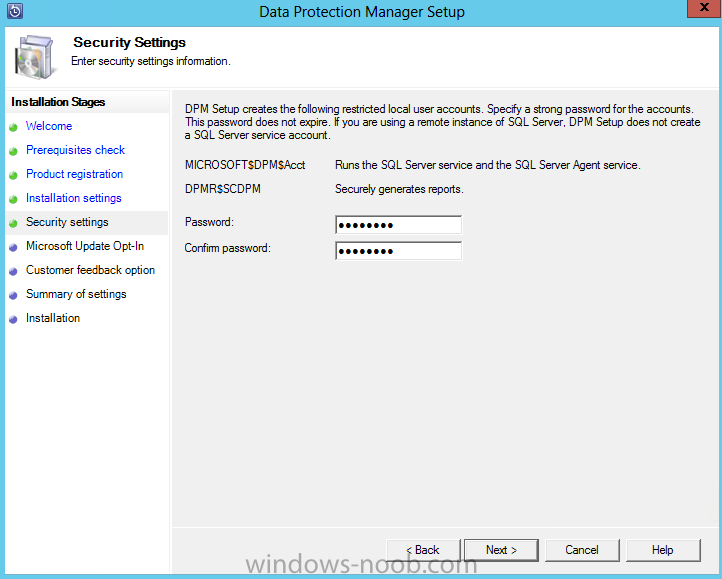The height and width of the screenshot is (579, 722).
Task: Open the Product registration stage
Action: [x=75, y=174]
